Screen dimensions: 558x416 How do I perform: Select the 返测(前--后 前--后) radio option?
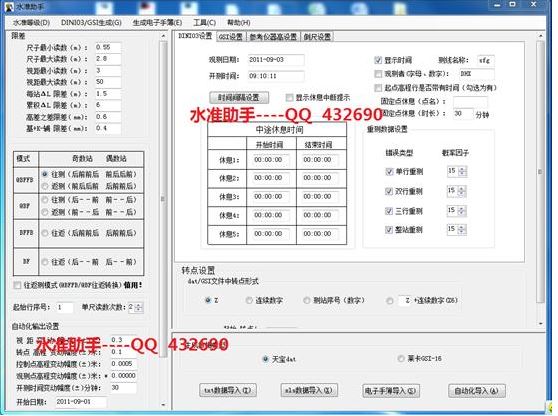click(45, 212)
